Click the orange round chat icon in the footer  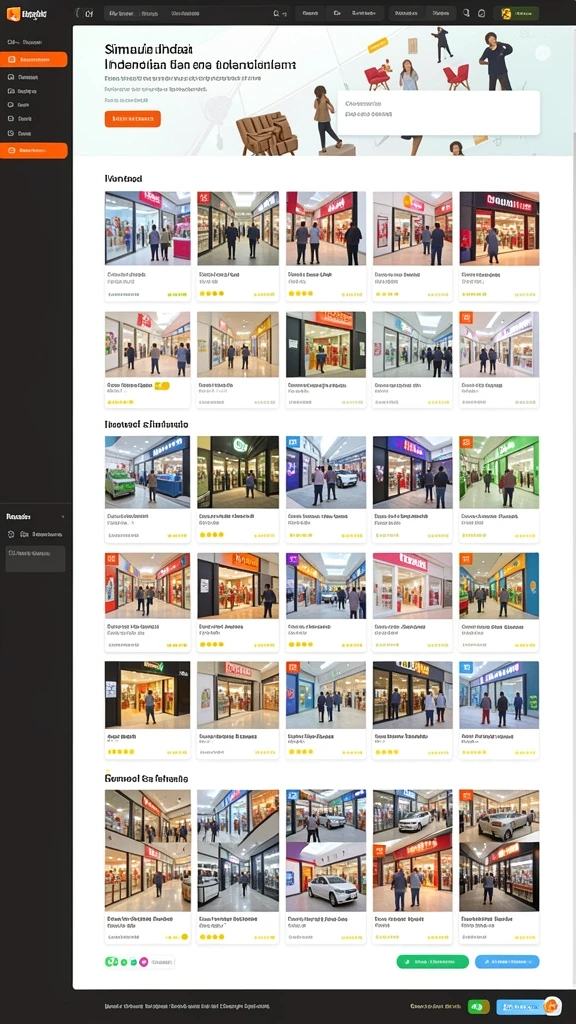pos(552,1006)
